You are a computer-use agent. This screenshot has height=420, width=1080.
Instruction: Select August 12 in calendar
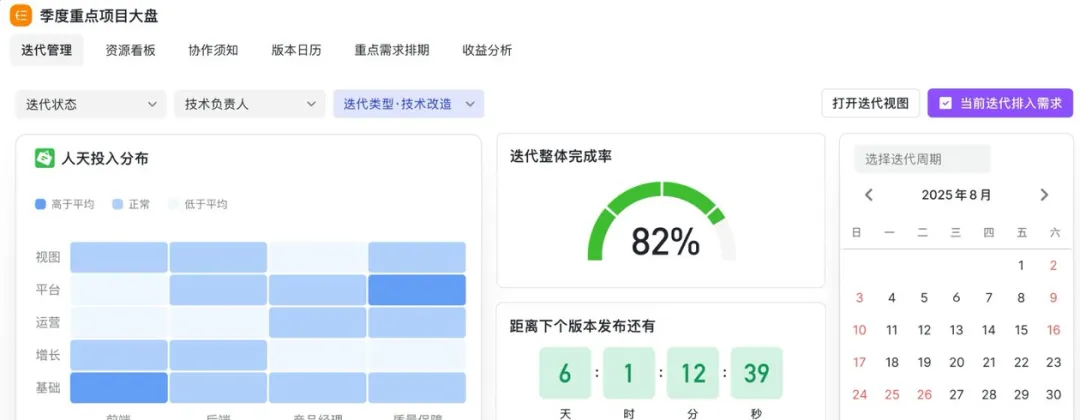924,330
